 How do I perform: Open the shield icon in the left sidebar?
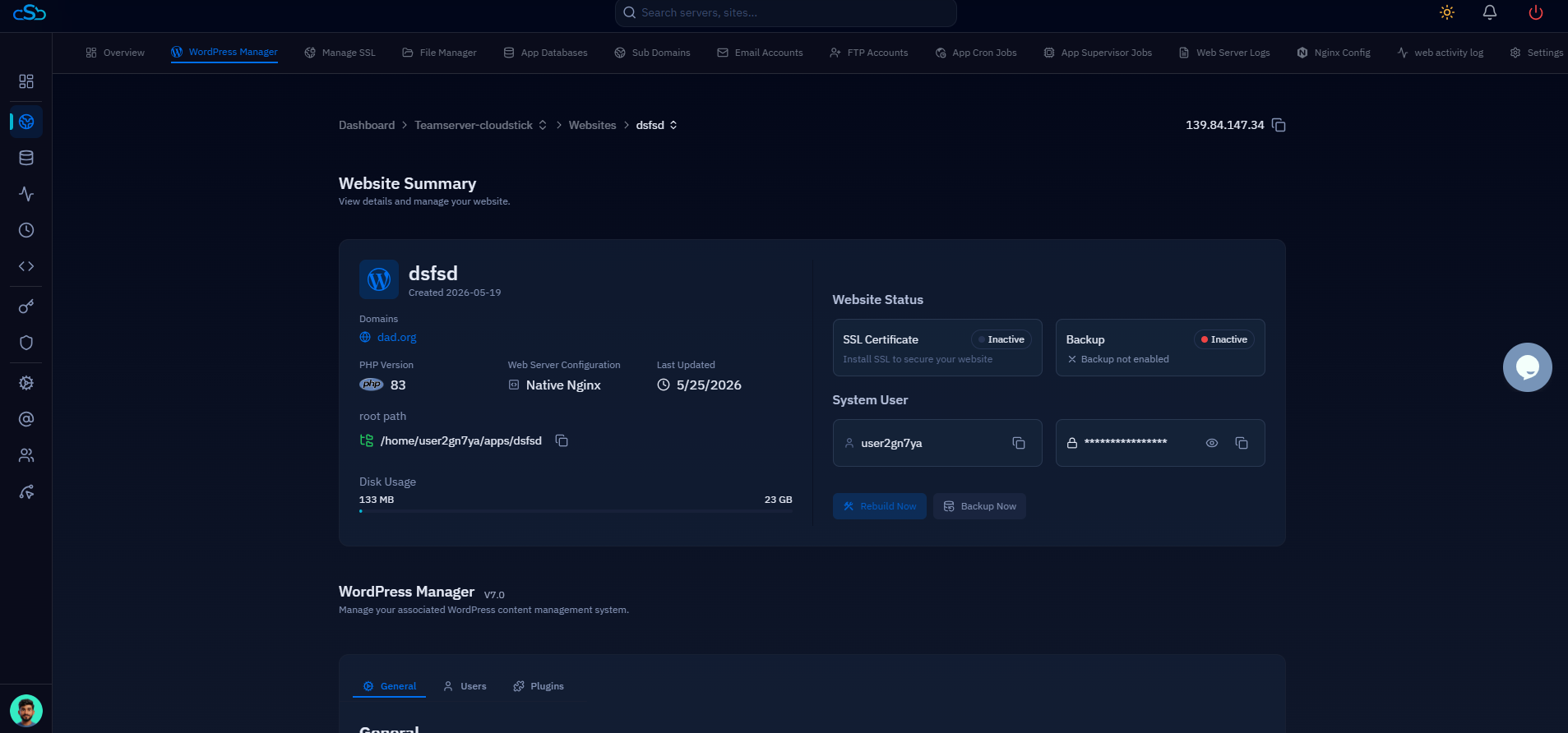point(26,343)
